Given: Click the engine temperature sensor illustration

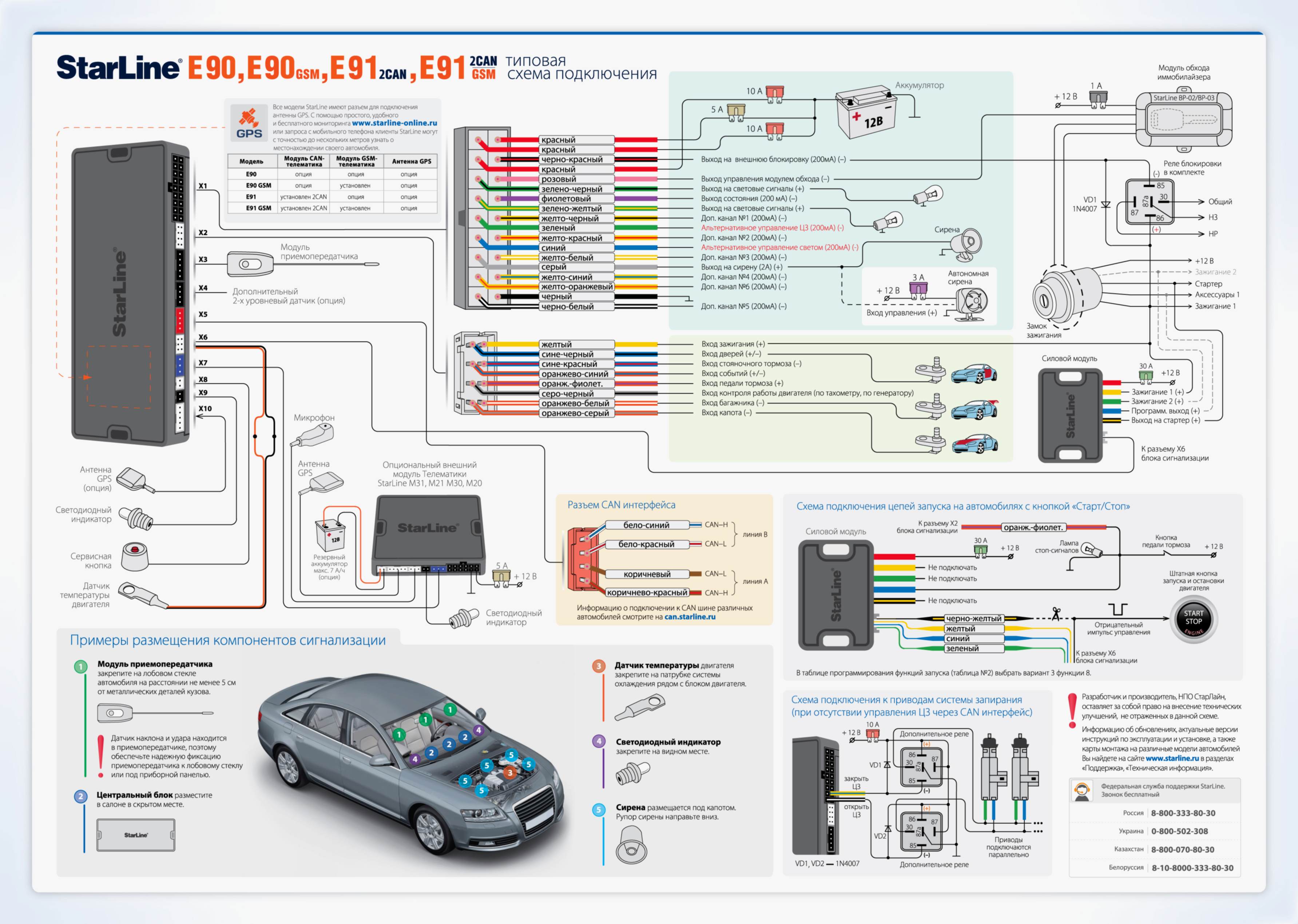Looking at the screenshot, I should [x=143, y=594].
